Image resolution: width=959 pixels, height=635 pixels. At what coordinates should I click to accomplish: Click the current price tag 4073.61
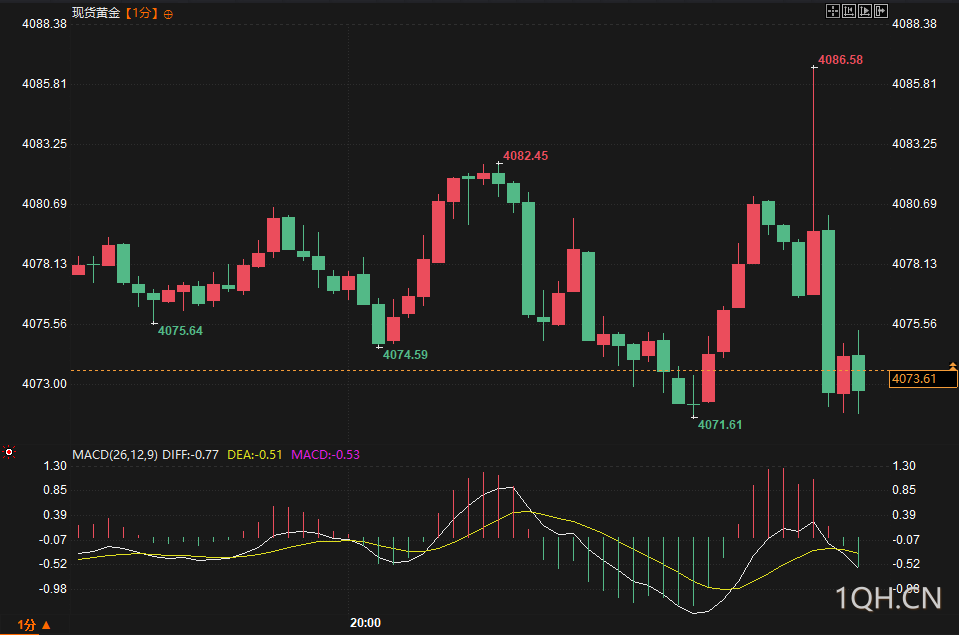(922, 379)
